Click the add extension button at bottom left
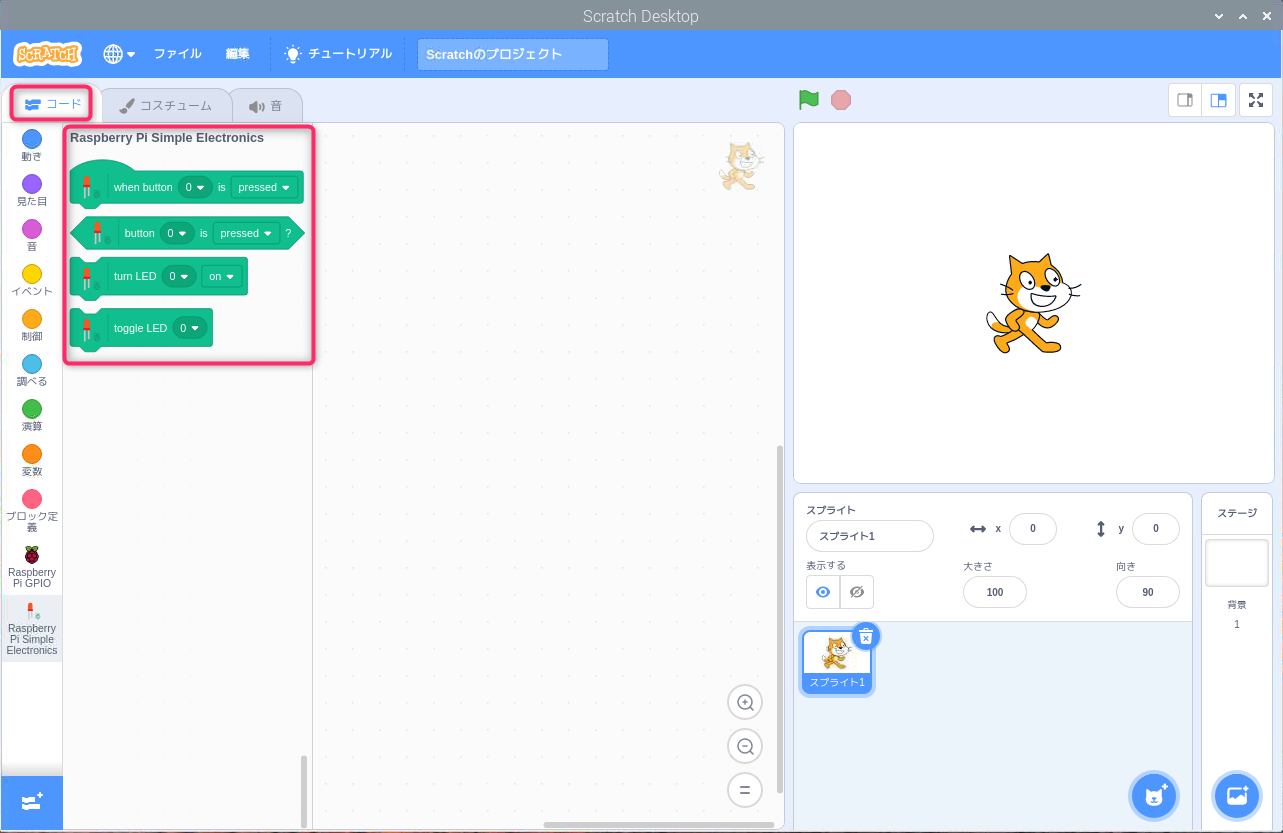1283x833 pixels. coord(31,802)
